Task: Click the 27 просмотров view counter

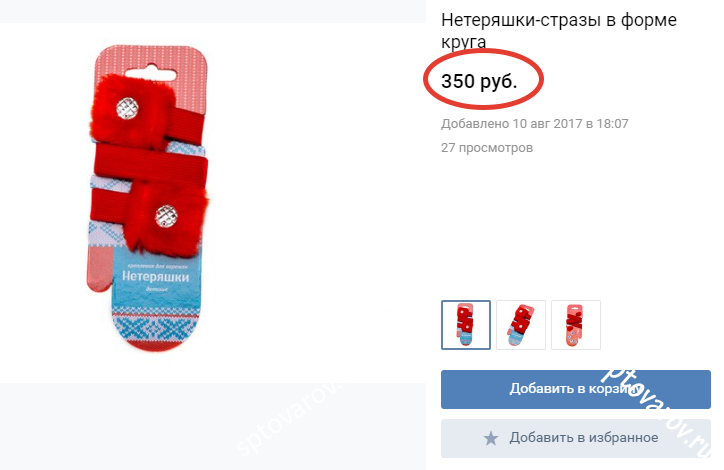Action: [x=487, y=148]
